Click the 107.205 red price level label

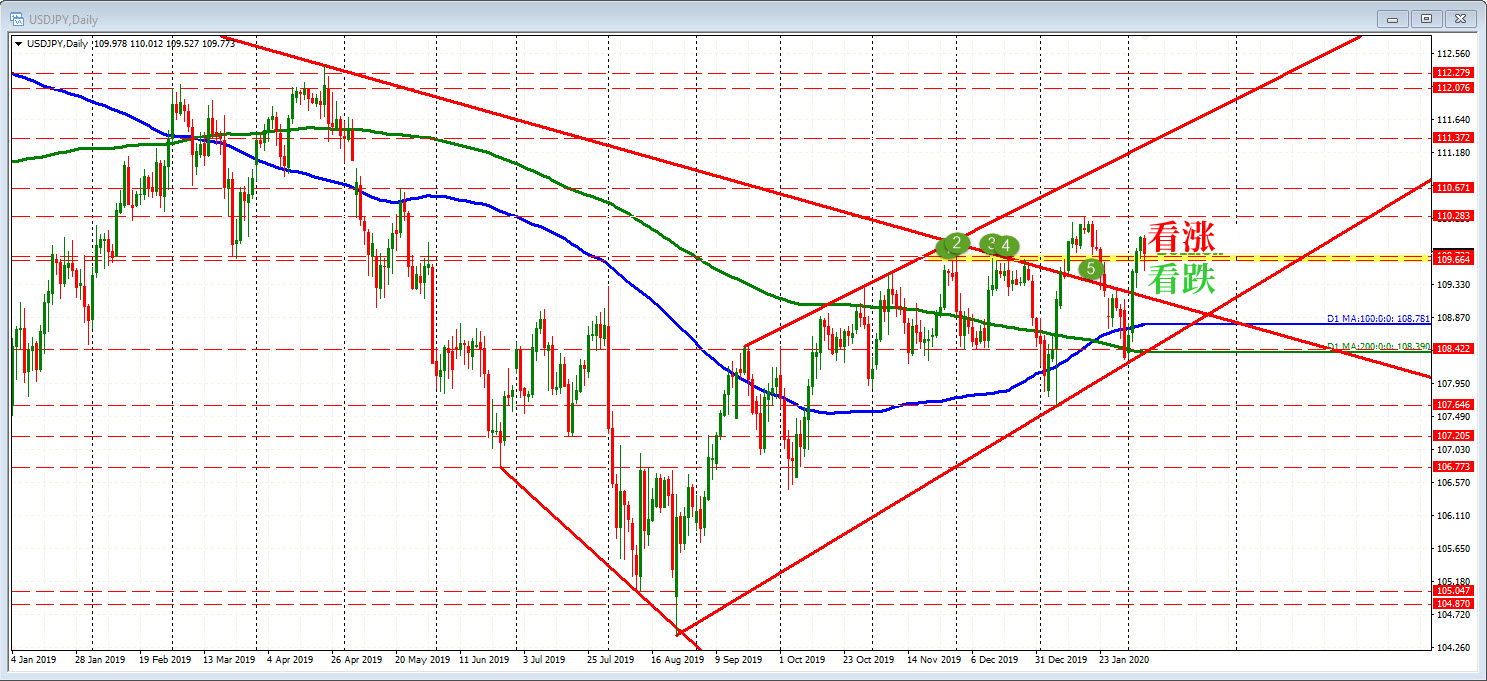[x=1451, y=436]
